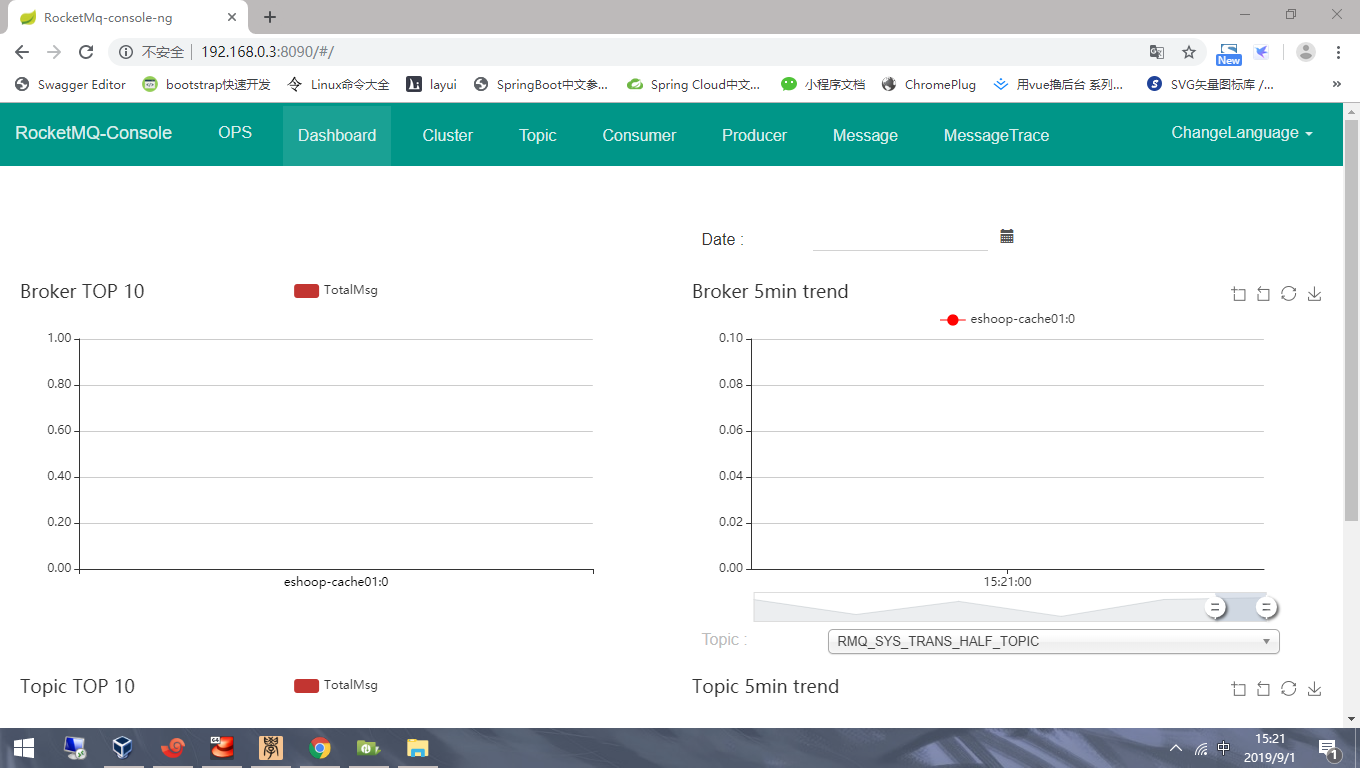This screenshot has width=1360, height=768.
Task: Click the calendar icon next to Date
Action: click(x=1007, y=237)
